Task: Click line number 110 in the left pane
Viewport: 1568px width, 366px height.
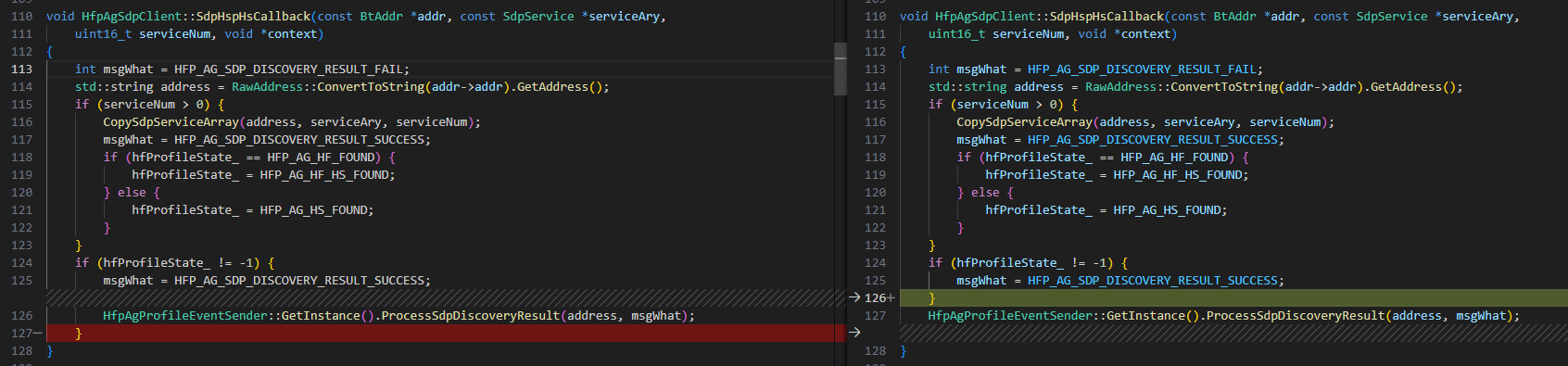Action: tap(22, 17)
